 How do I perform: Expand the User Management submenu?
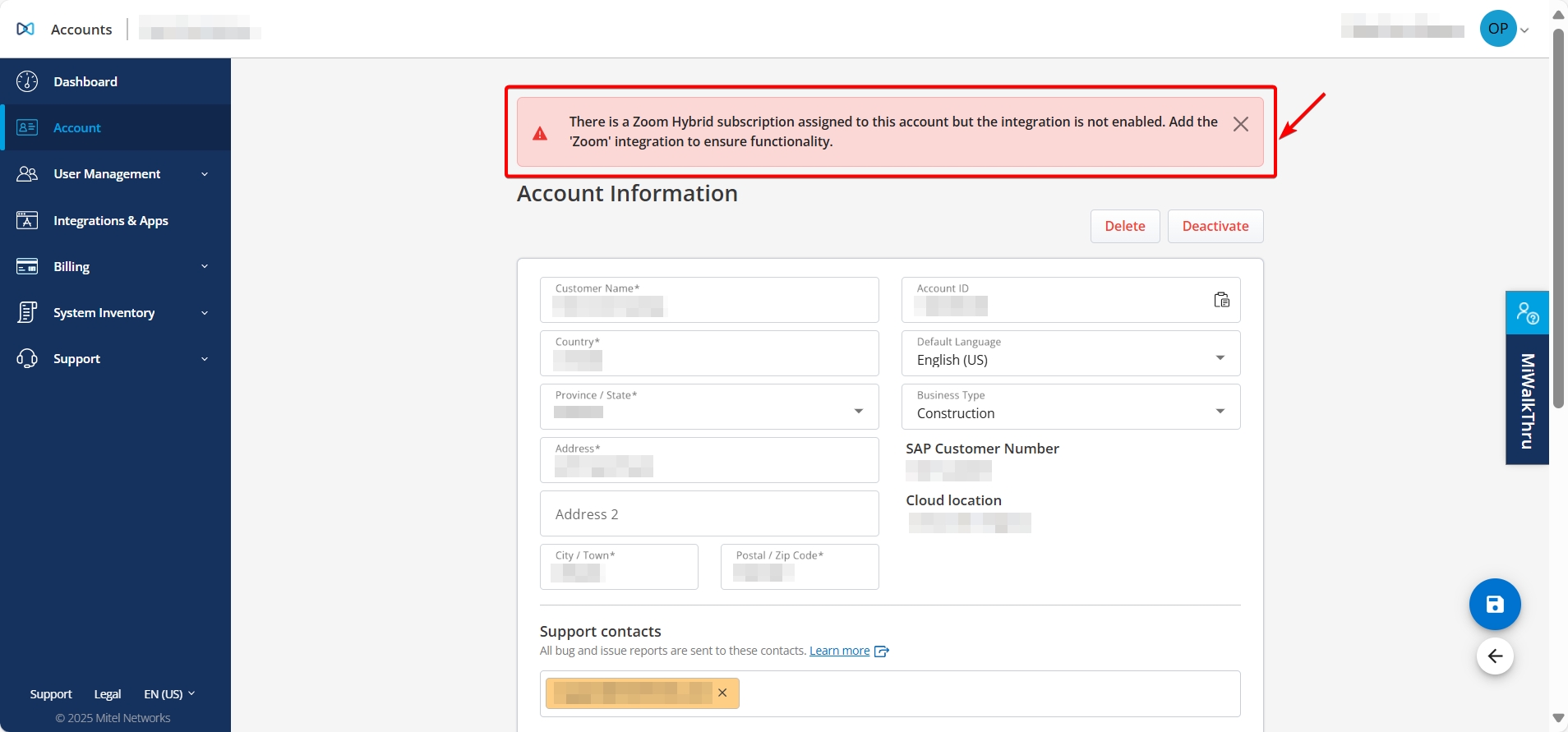pyautogui.click(x=205, y=174)
